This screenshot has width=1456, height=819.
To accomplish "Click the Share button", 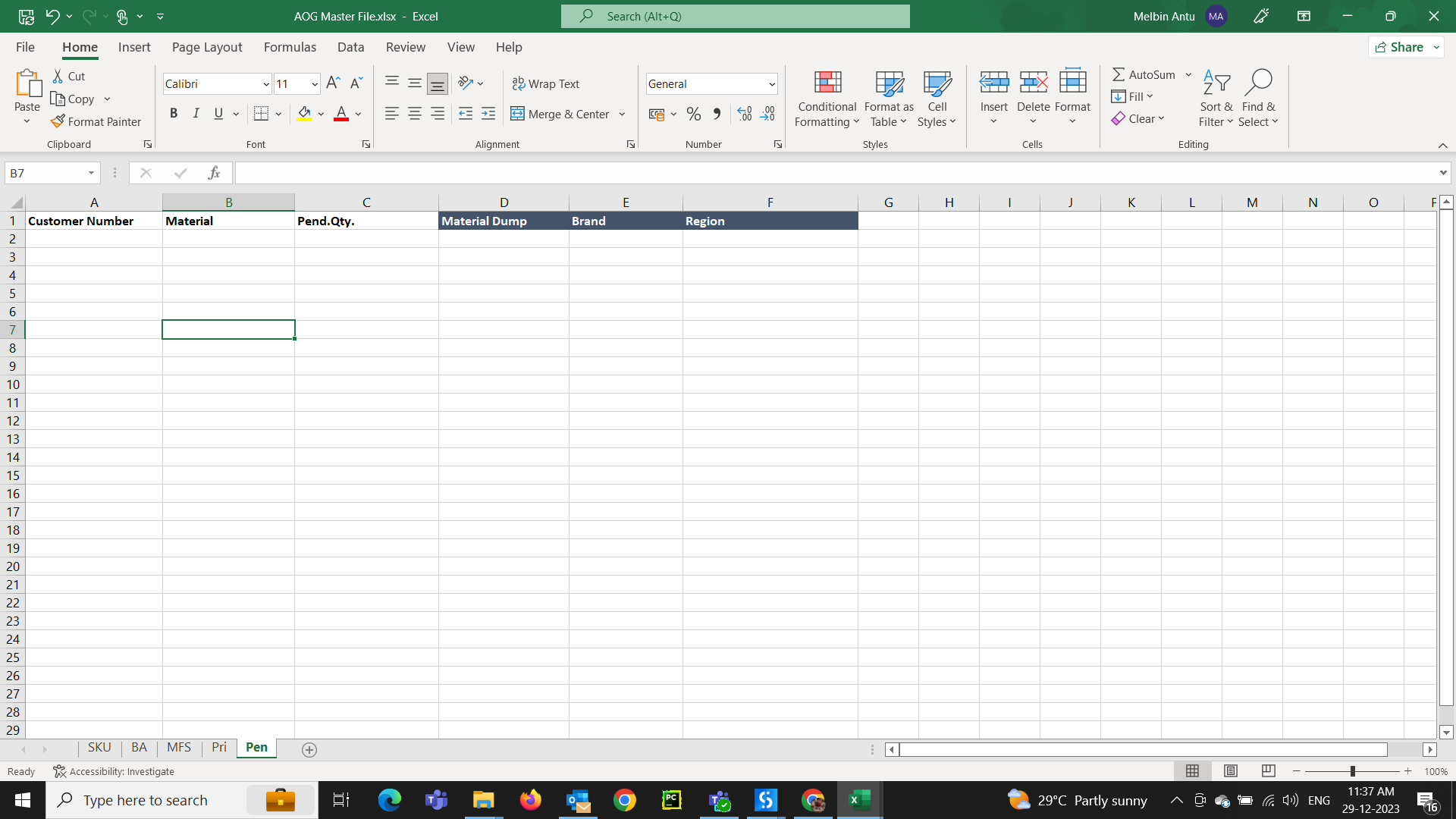I will [1400, 47].
